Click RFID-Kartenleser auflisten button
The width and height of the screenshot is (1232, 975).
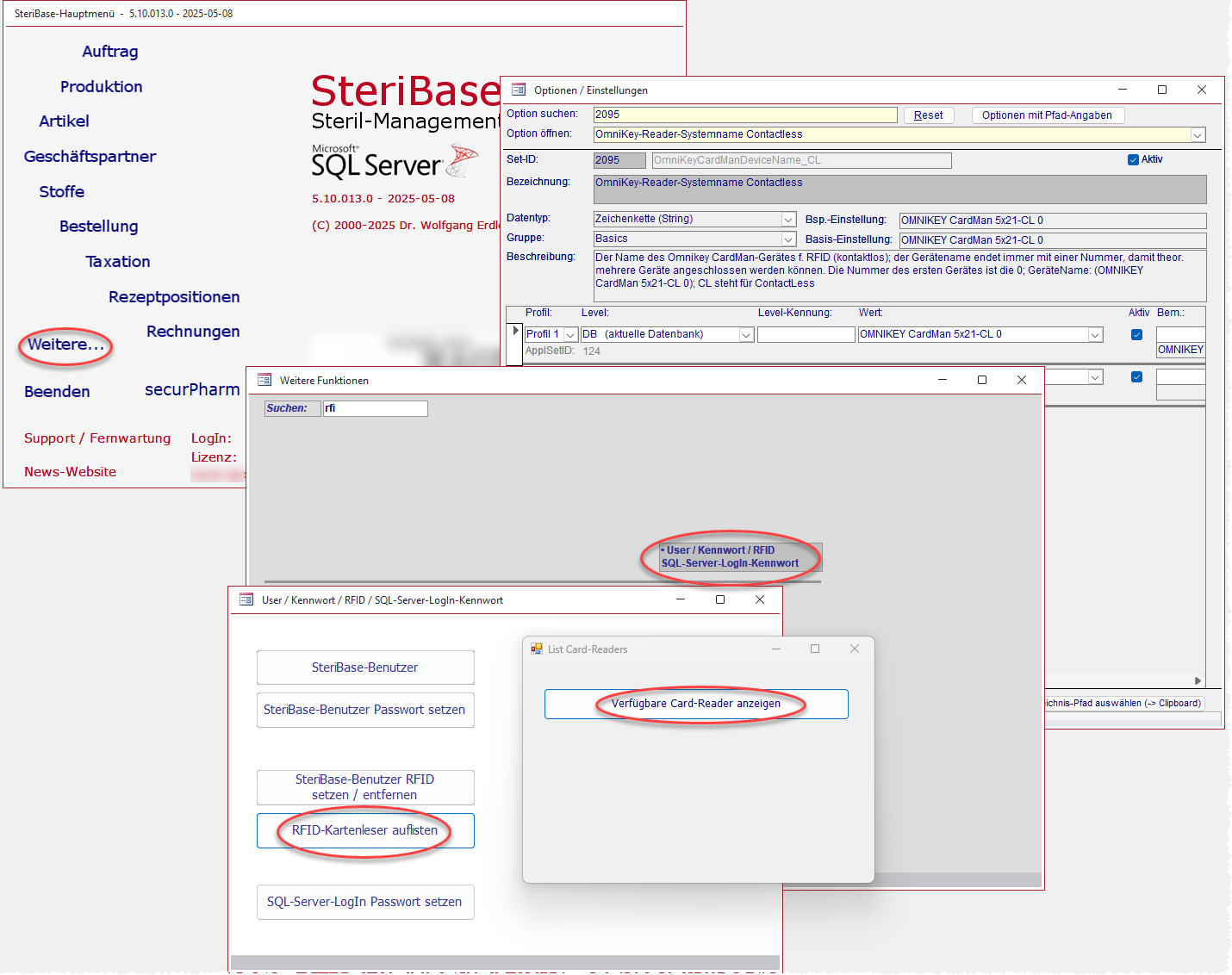365,831
